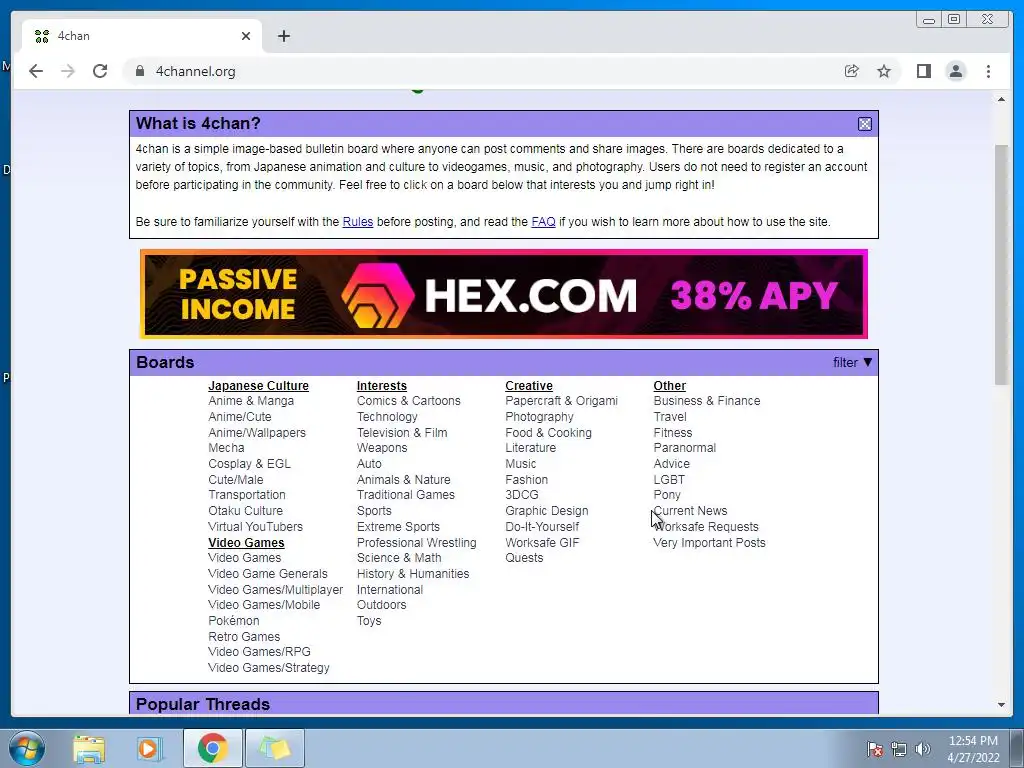Open the Anime & Manga board
The height and width of the screenshot is (768, 1024).
point(251,401)
